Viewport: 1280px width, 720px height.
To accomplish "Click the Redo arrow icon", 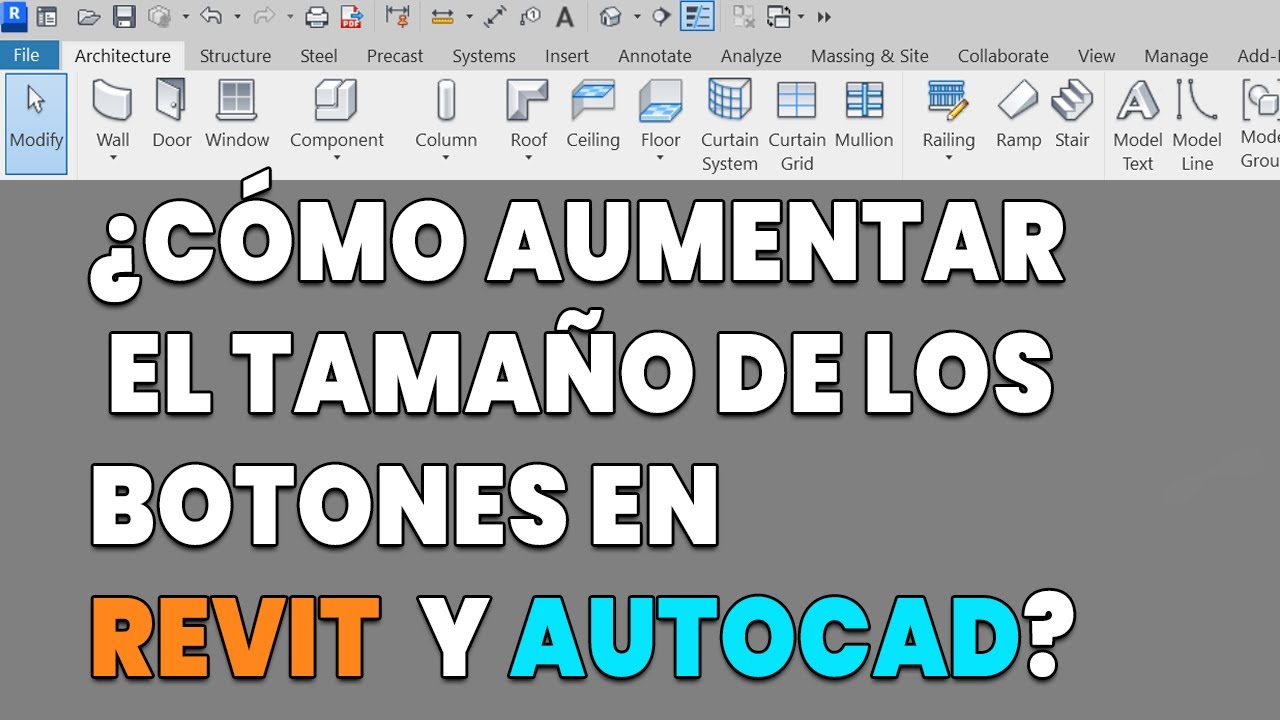I will (x=264, y=16).
